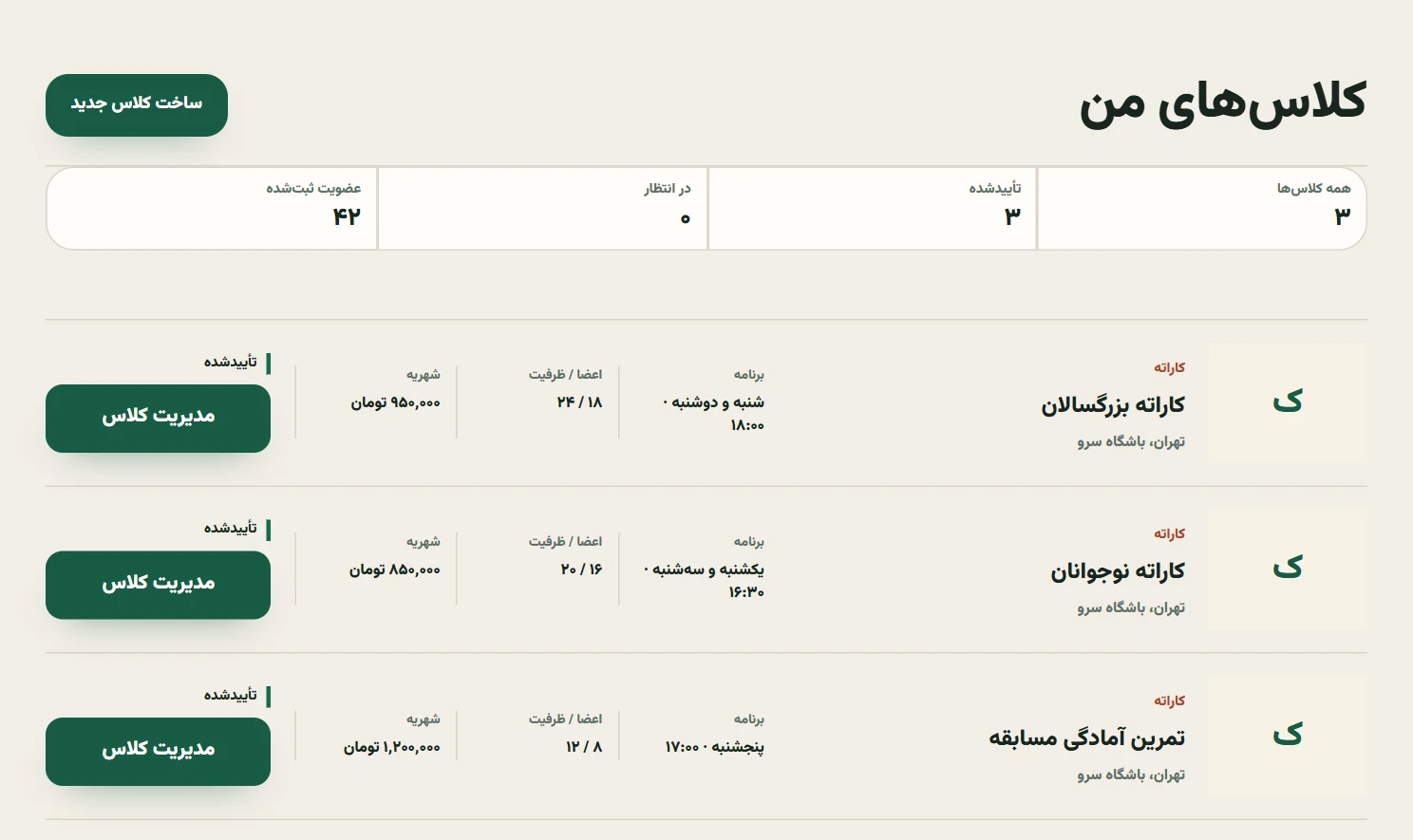Select the «ک» thumbnail of کاراته بزرگسالان
This screenshot has width=1413, height=840.
pos(1288,403)
